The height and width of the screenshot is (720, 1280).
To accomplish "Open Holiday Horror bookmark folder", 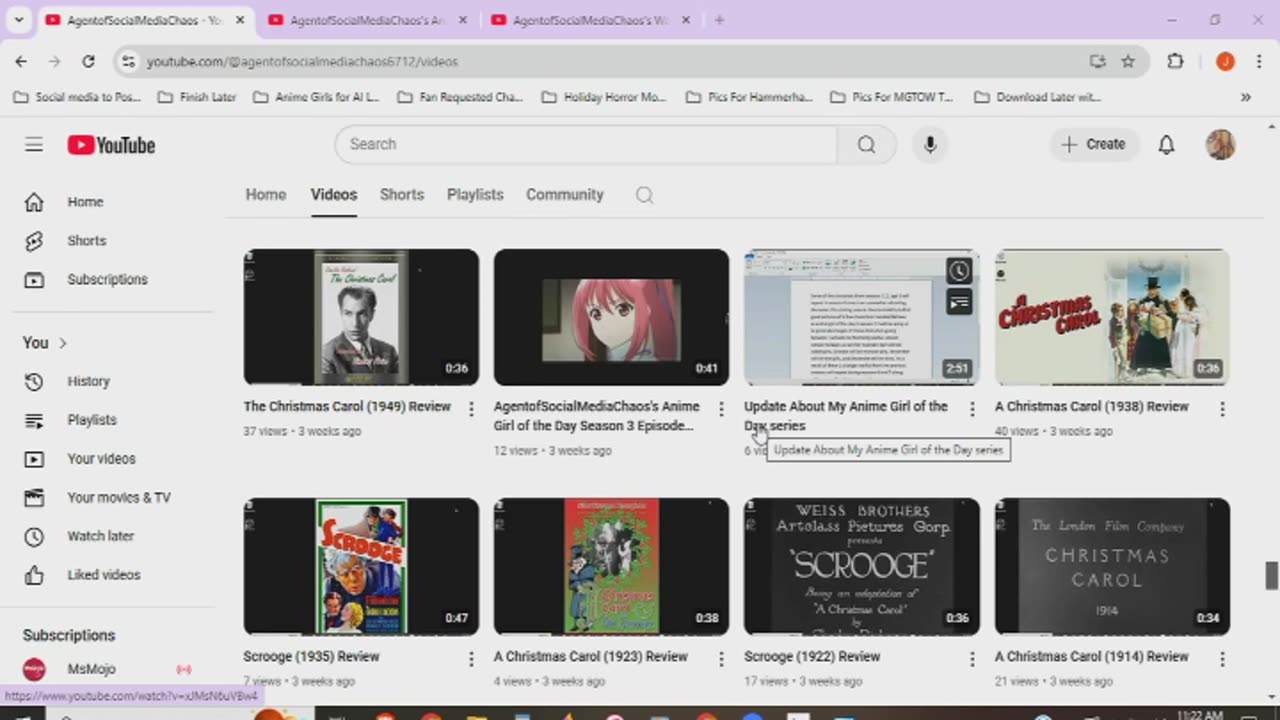I will pos(603,97).
